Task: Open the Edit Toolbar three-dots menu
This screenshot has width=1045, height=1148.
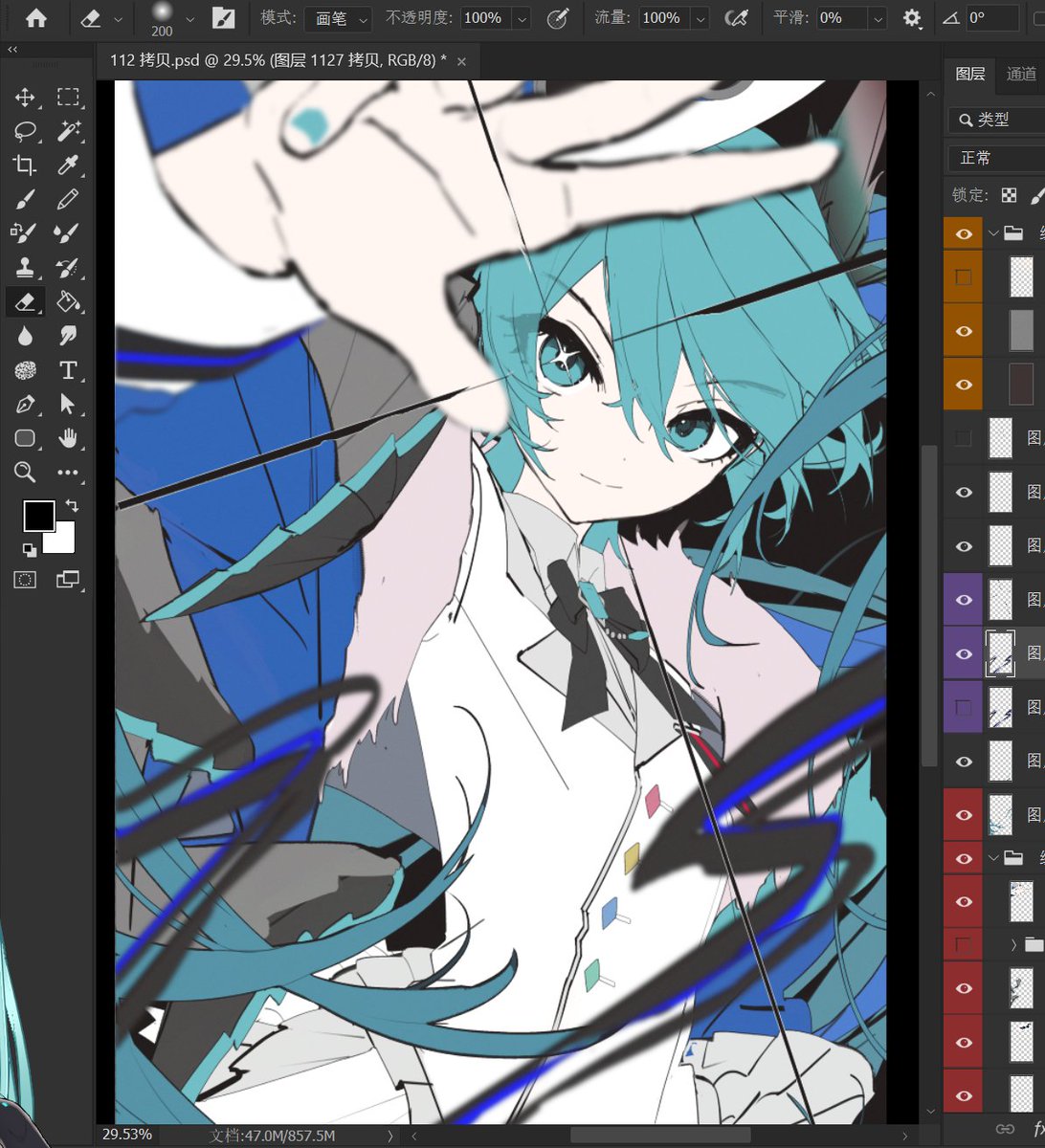Action: (68, 472)
